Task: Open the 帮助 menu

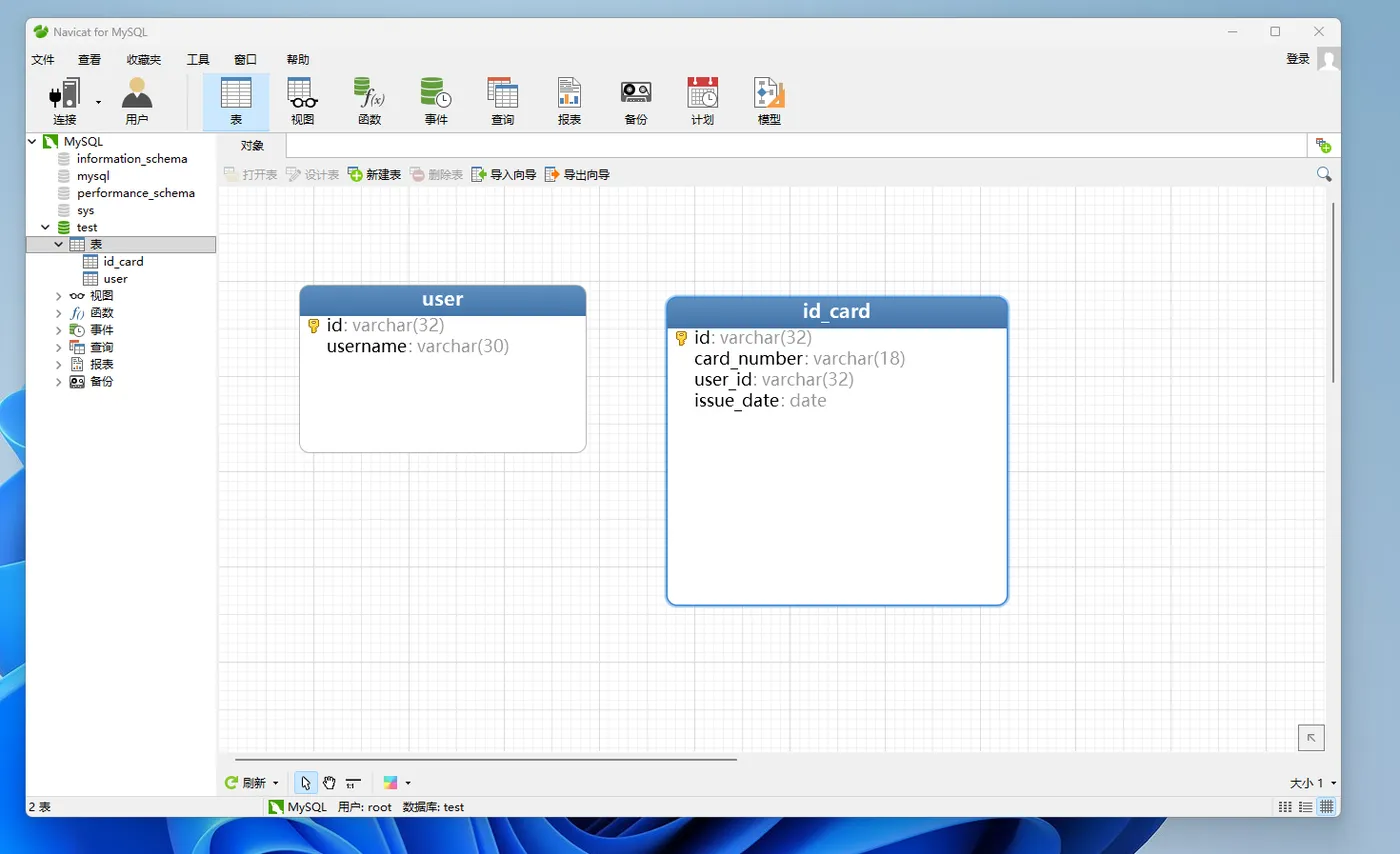Action: pyautogui.click(x=298, y=60)
